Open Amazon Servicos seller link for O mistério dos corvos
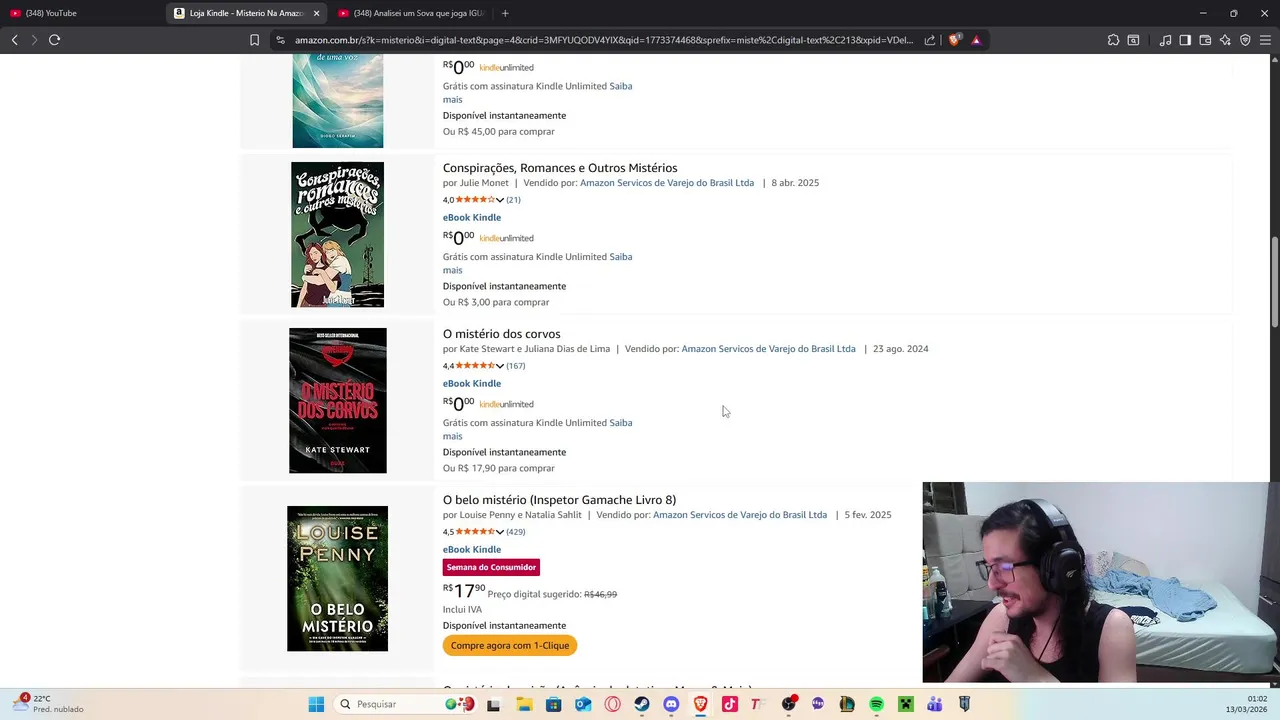The height and width of the screenshot is (720, 1280). click(x=768, y=349)
